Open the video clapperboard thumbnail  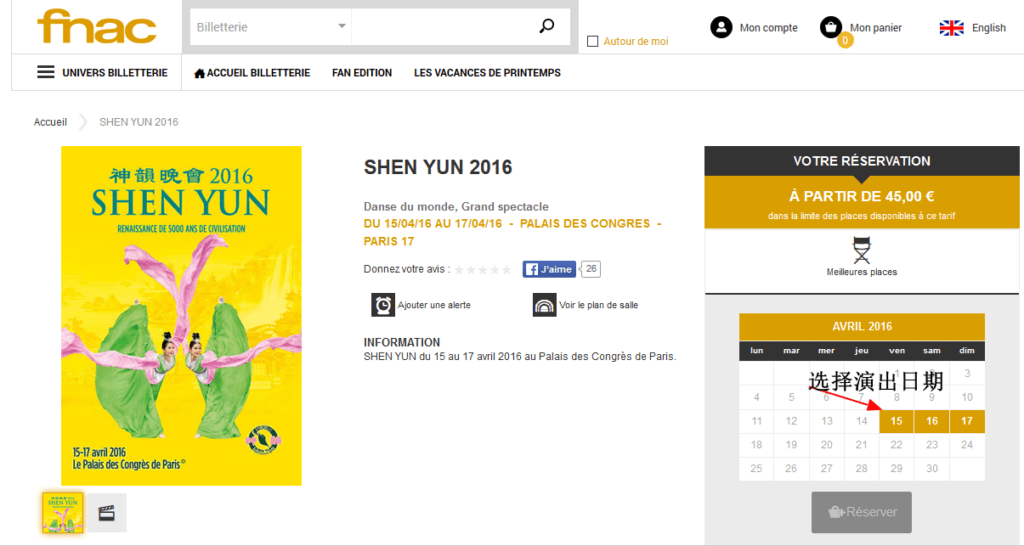click(105, 513)
